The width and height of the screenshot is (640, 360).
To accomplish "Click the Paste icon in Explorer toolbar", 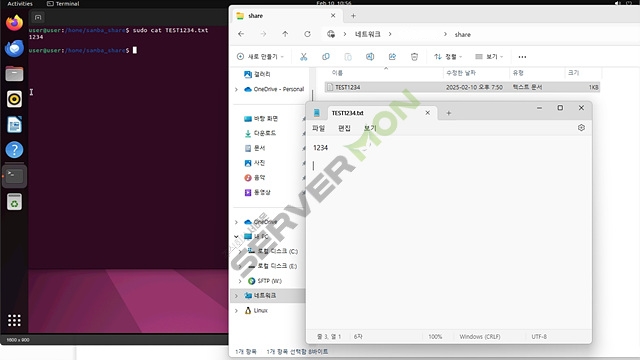I will click(348, 57).
